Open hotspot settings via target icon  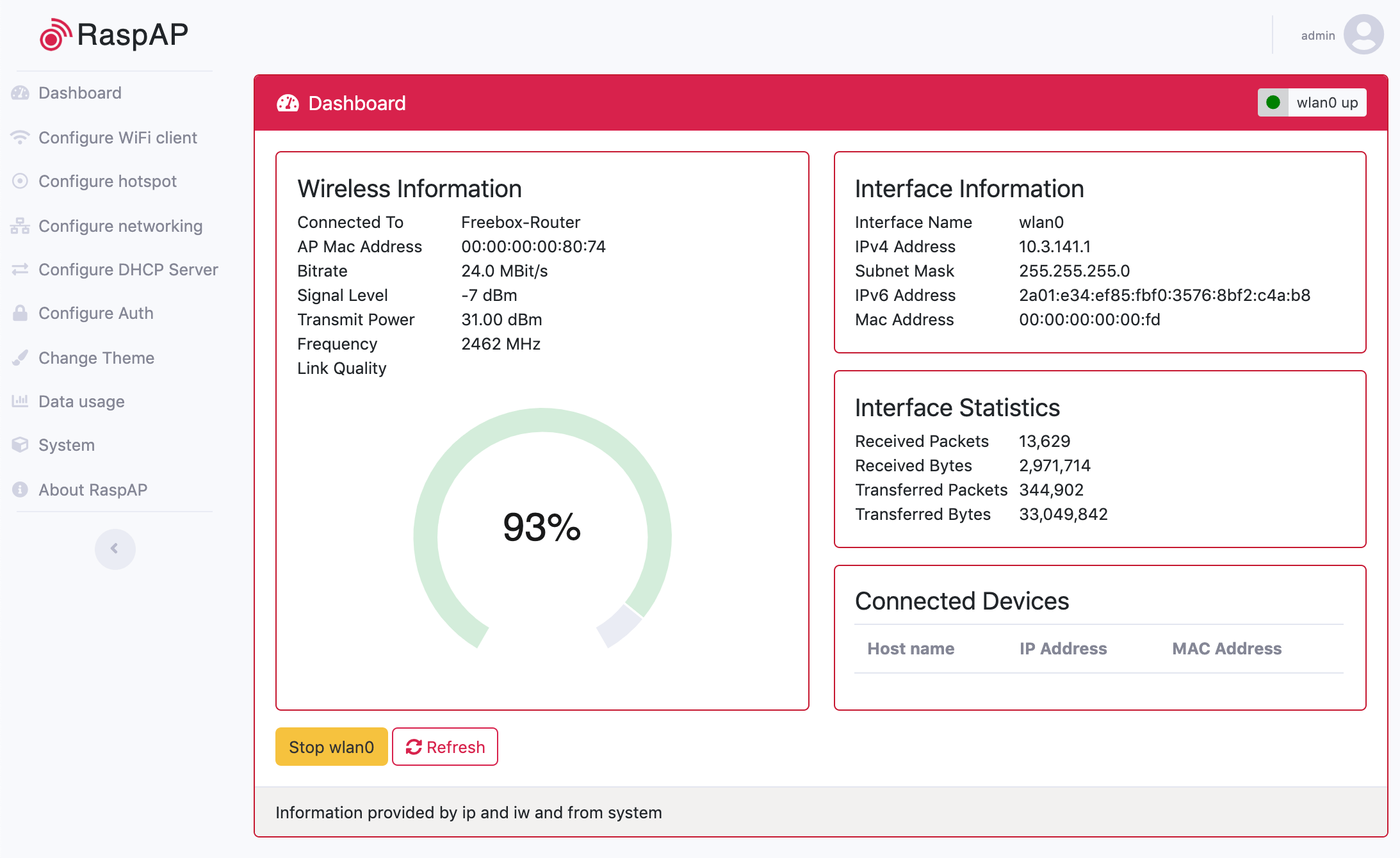pos(20,181)
